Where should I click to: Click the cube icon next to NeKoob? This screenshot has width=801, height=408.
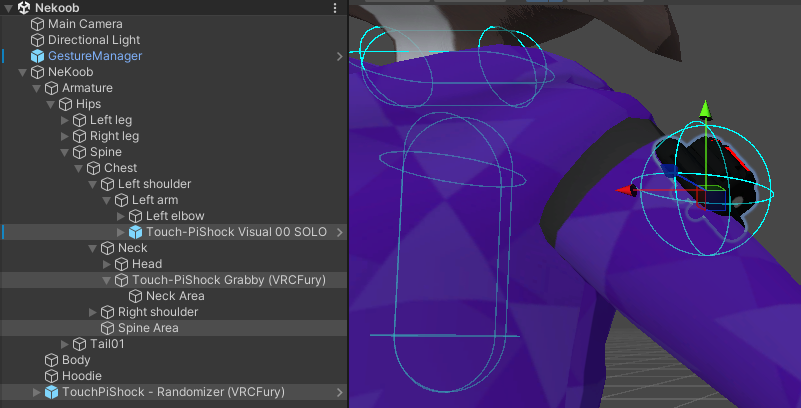tap(37, 72)
